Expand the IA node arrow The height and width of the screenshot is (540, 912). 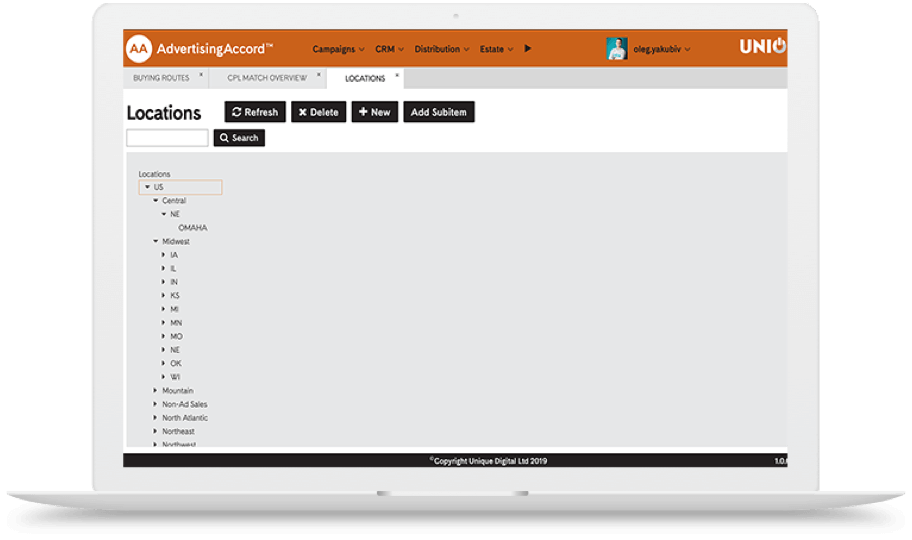(163, 255)
